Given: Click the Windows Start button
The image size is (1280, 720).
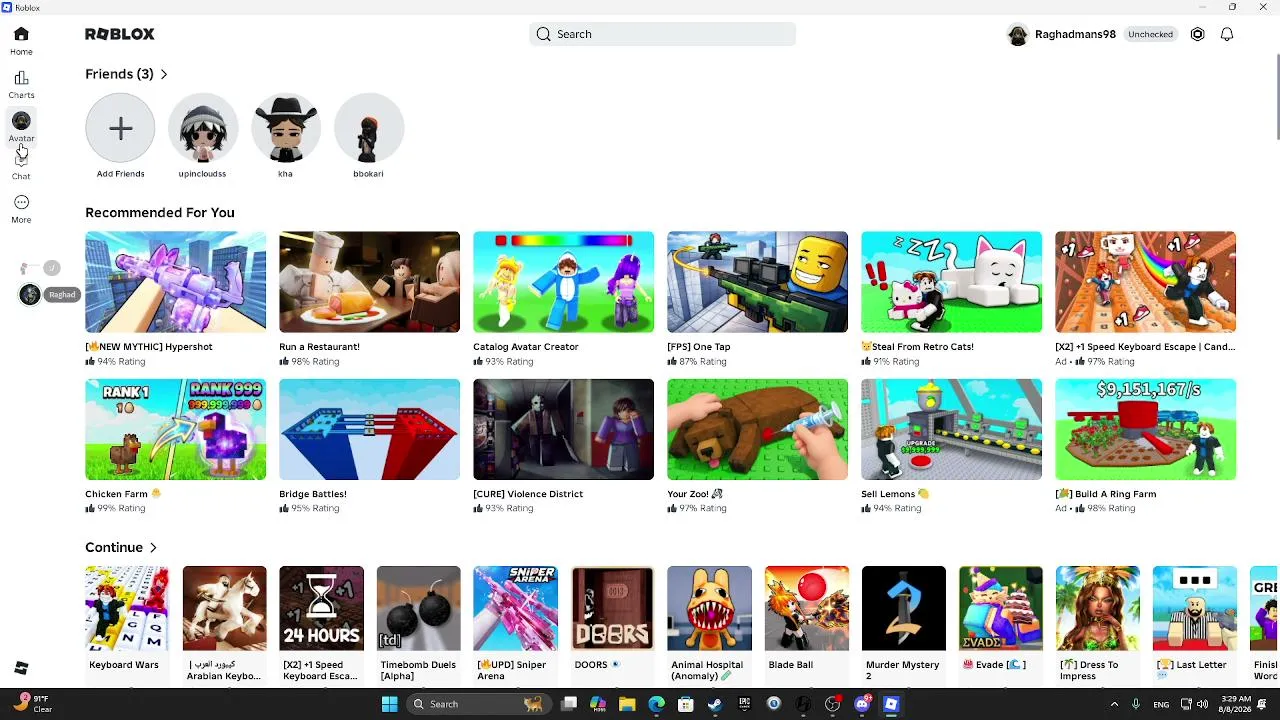Looking at the screenshot, I should [x=390, y=704].
